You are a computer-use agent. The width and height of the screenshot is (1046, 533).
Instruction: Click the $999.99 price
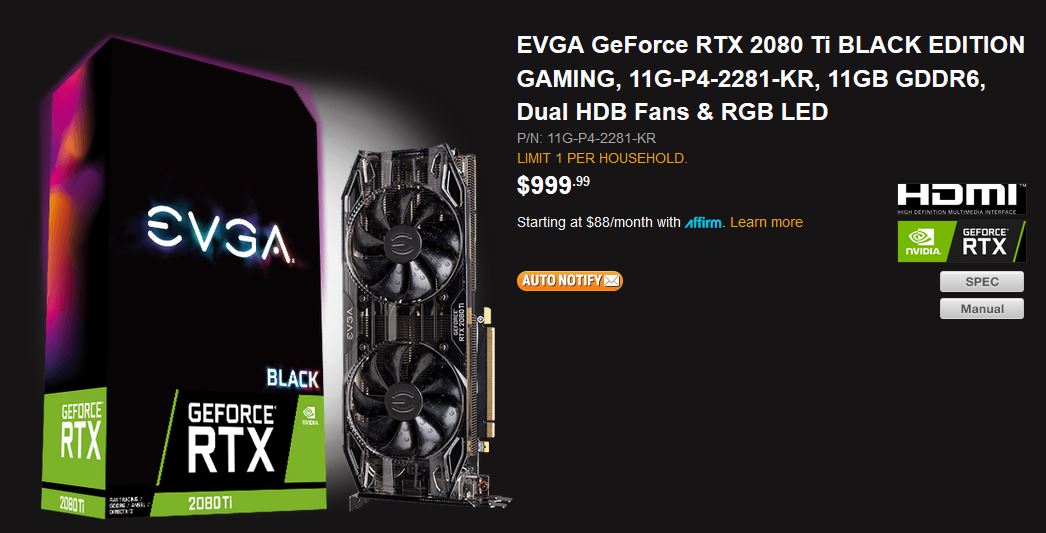[553, 185]
